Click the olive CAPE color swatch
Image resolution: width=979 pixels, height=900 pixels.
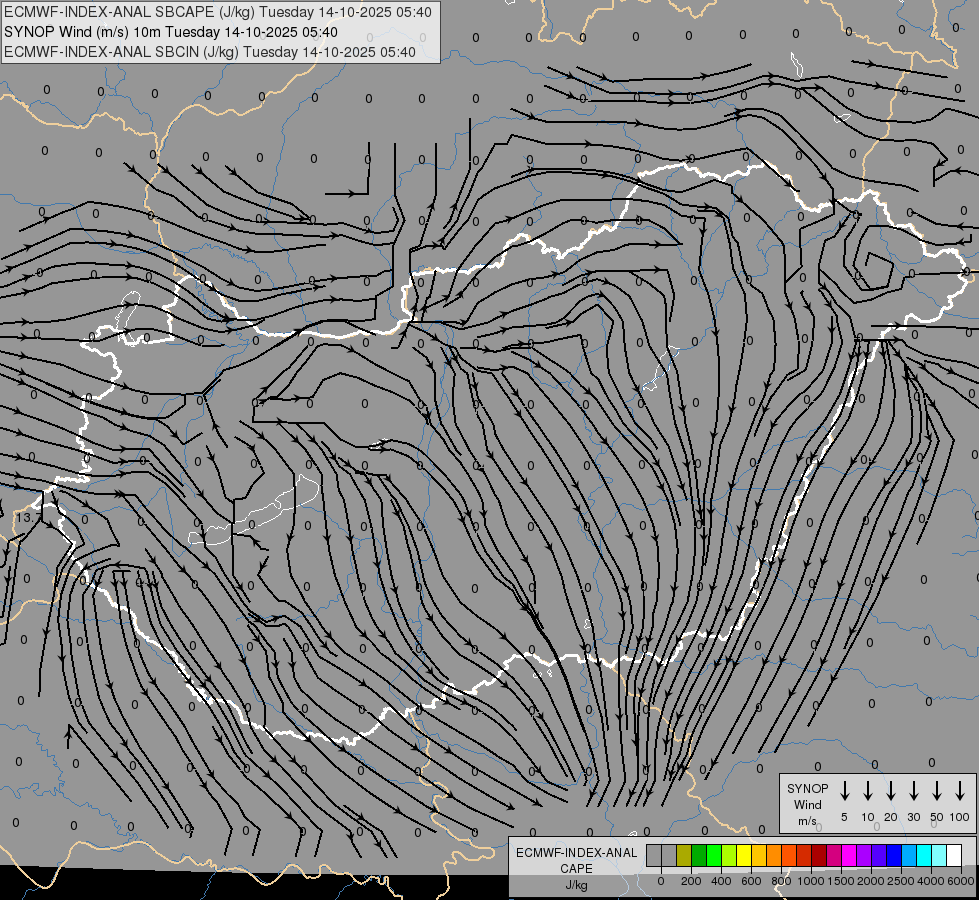(x=684, y=856)
